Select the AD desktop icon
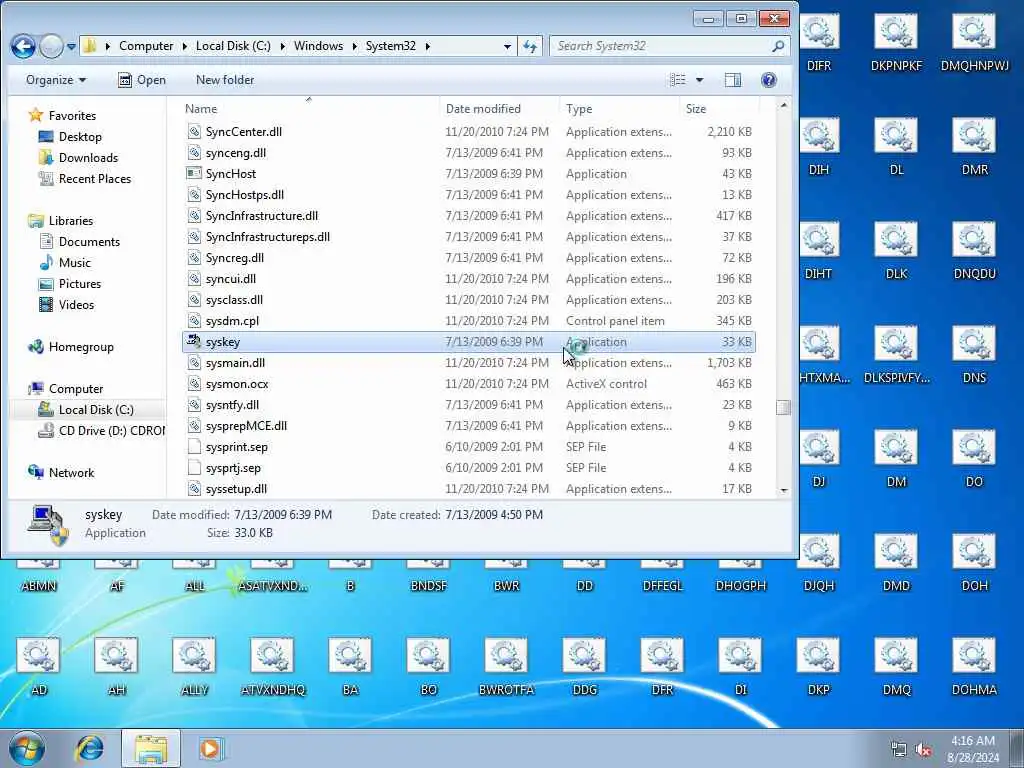This screenshot has width=1024, height=768. [39, 668]
